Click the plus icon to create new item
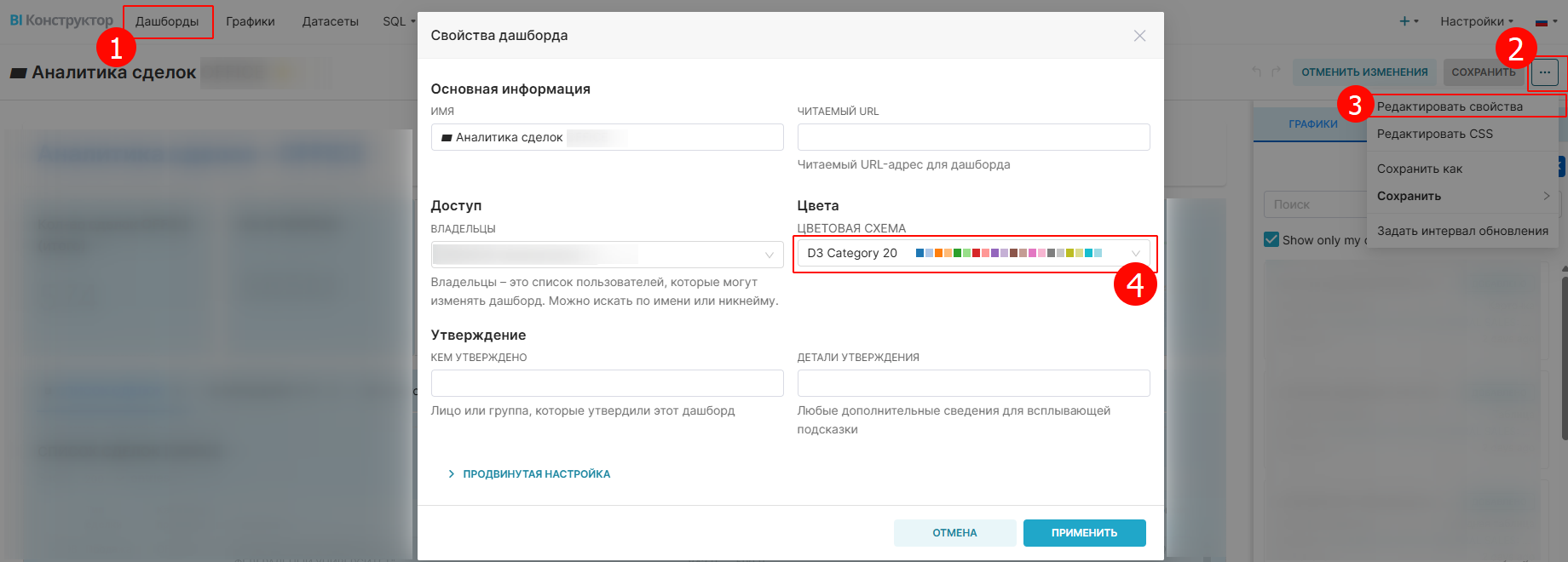The image size is (1568, 562). click(x=1406, y=20)
